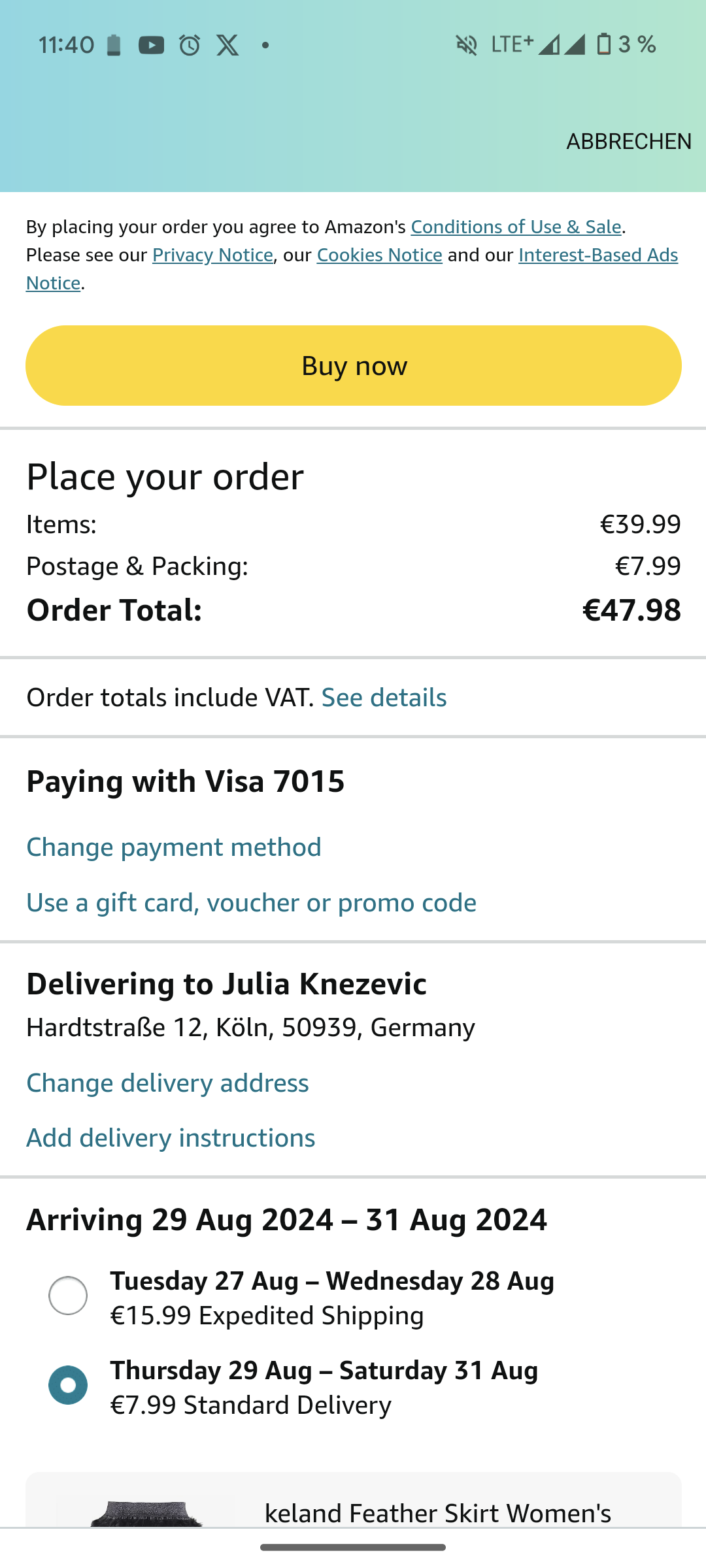Select Standard Delivery radio option
This screenshot has width=706, height=1568.
coord(68,1384)
